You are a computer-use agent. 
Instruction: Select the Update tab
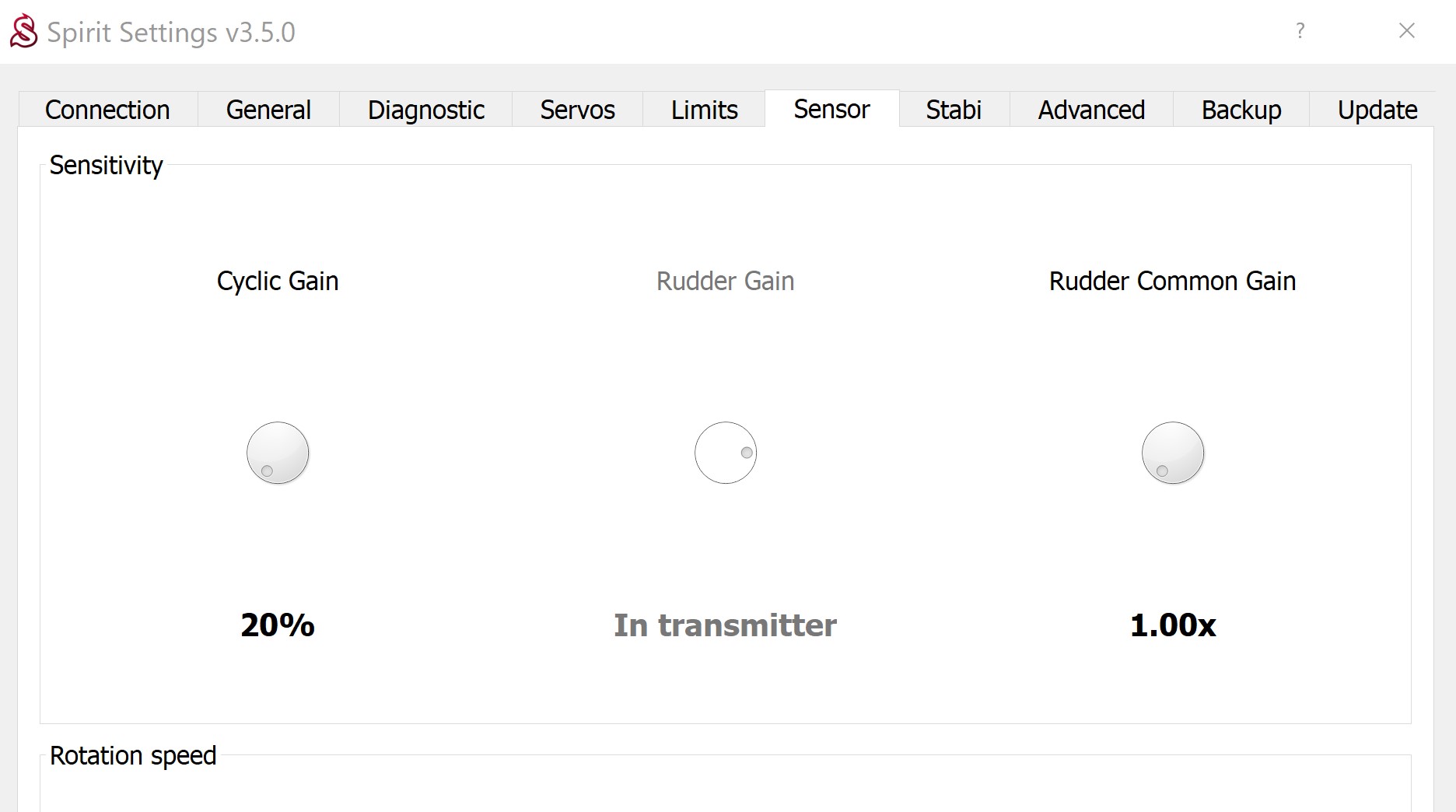pos(1377,110)
